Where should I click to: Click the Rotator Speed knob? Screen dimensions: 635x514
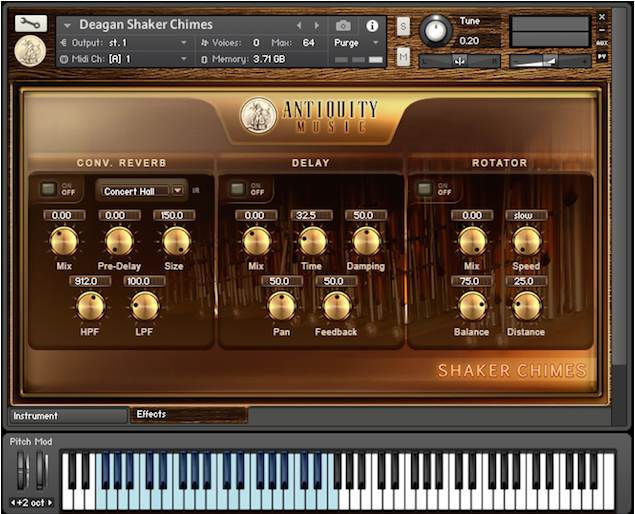click(x=526, y=242)
